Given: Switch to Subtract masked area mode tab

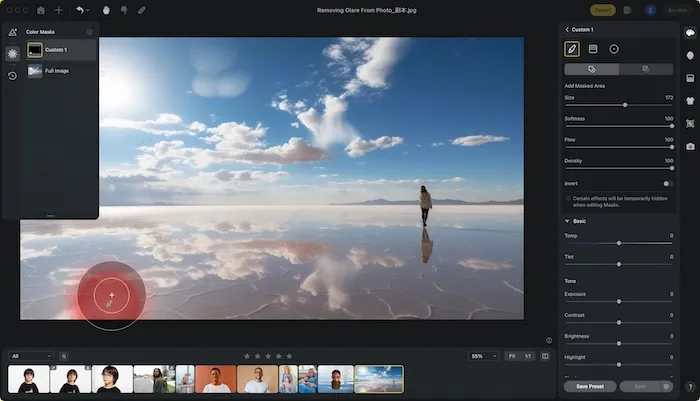Looking at the screenshot, I should tap(646, 69).
